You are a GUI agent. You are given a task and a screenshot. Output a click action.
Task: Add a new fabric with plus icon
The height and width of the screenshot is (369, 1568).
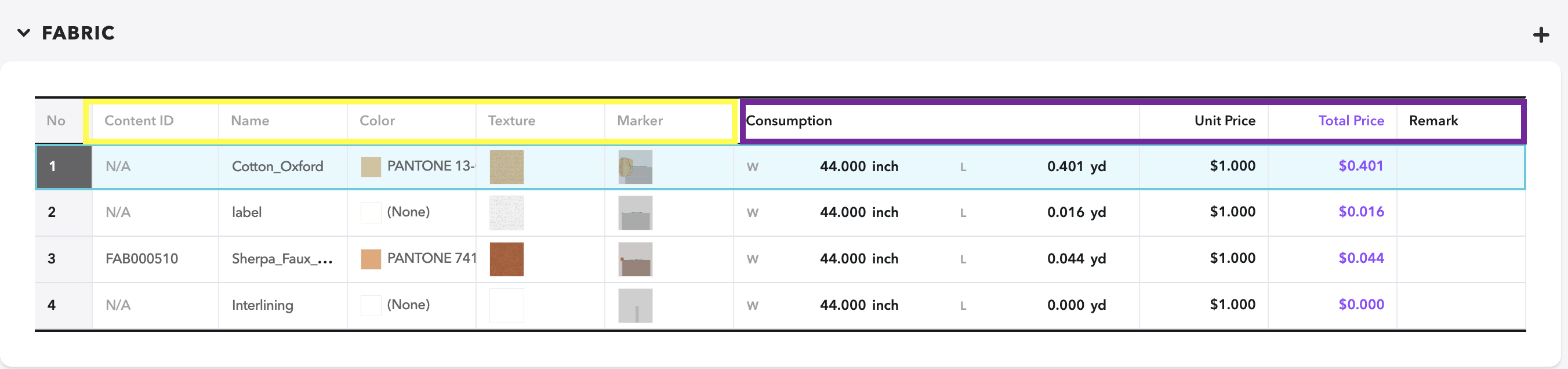tap(1541, 35)
